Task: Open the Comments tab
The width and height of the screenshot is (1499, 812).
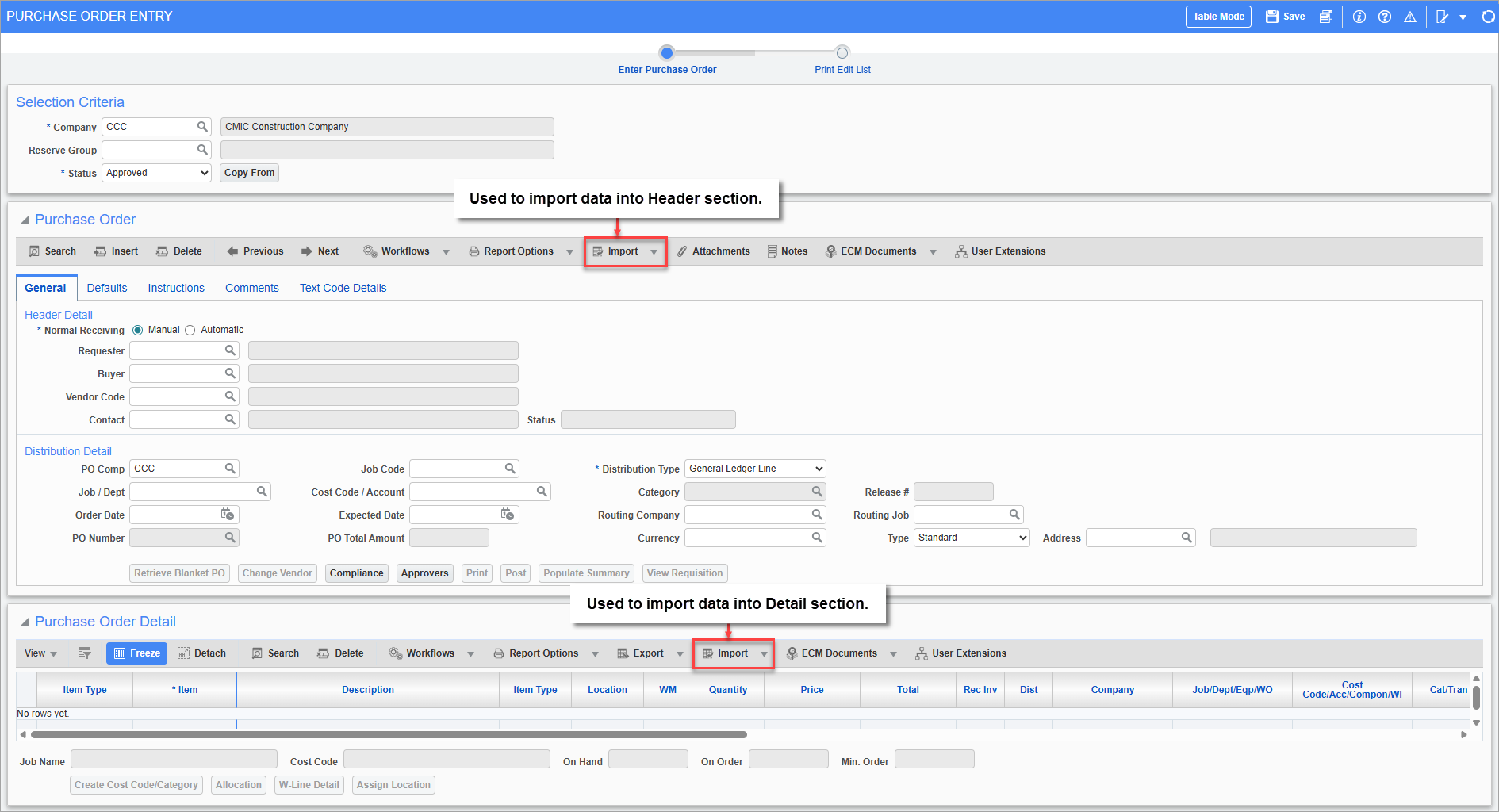Action: point(251,287)
